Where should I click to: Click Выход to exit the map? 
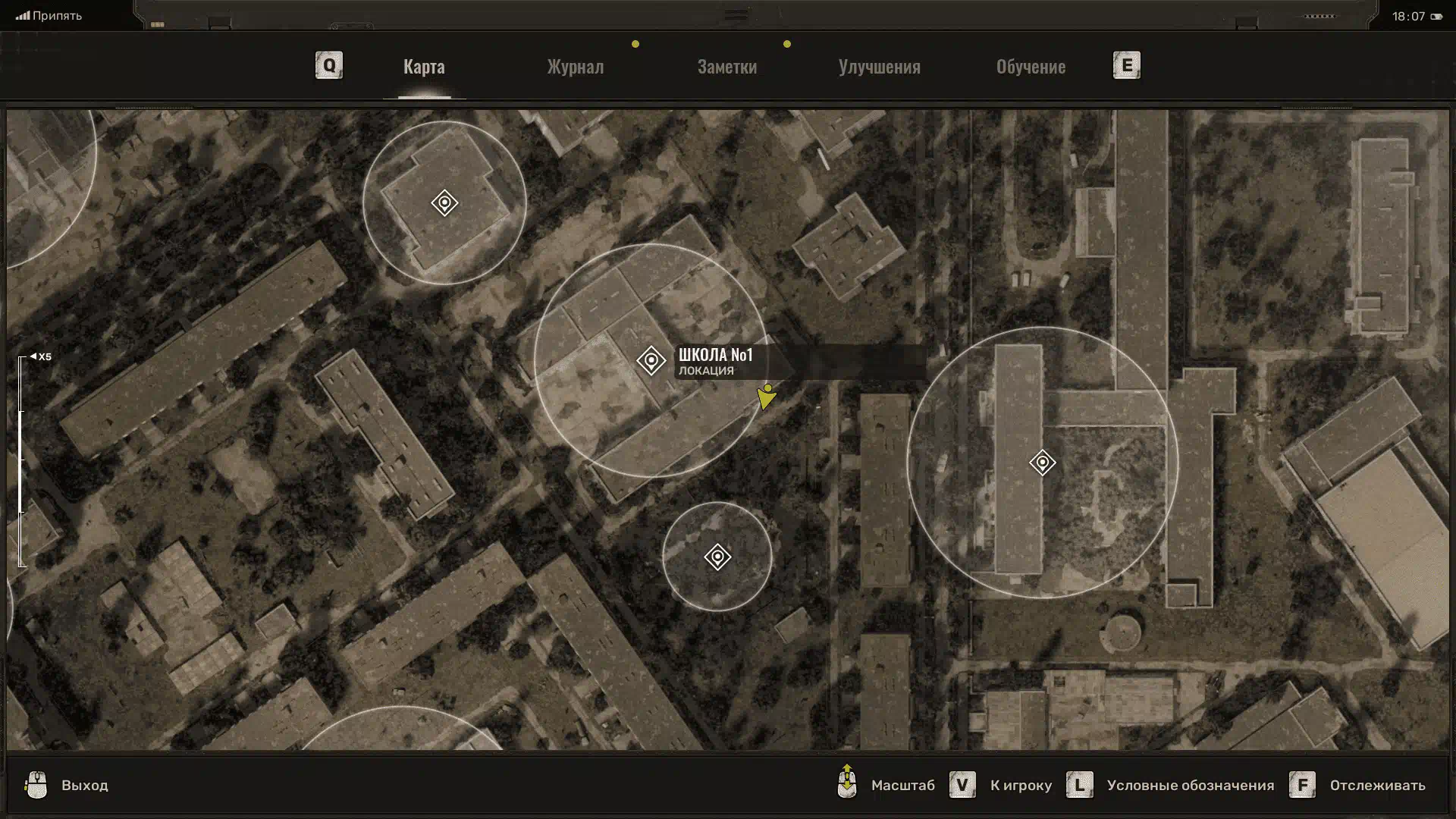coord(85,786)
